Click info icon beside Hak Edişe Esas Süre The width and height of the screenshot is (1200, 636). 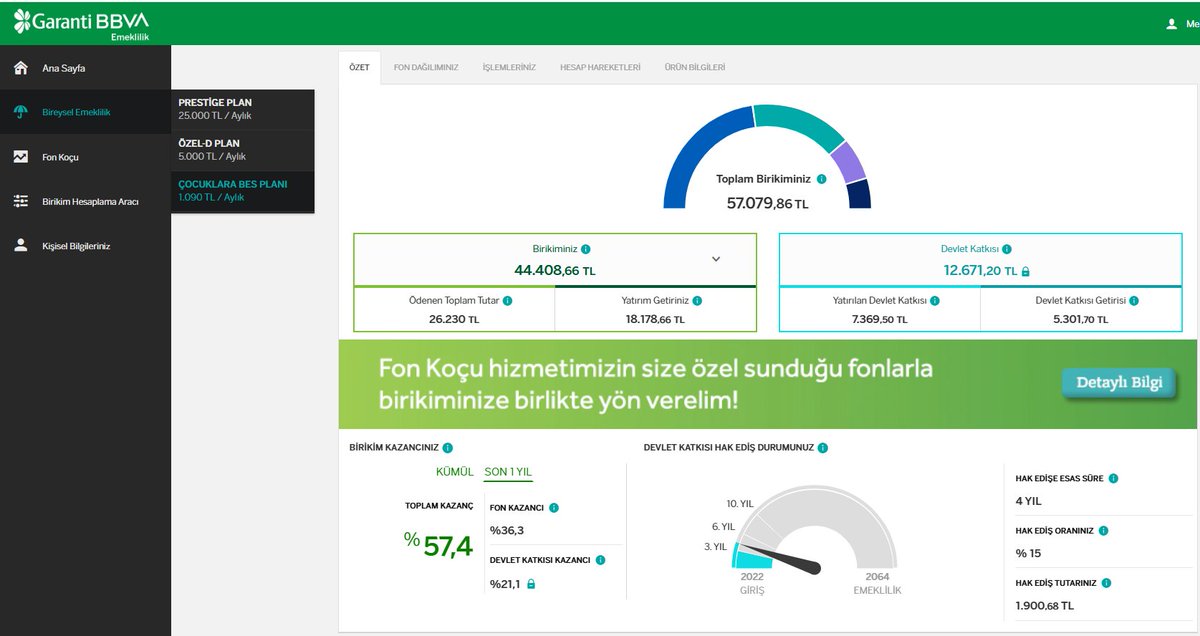(1113, 478)
